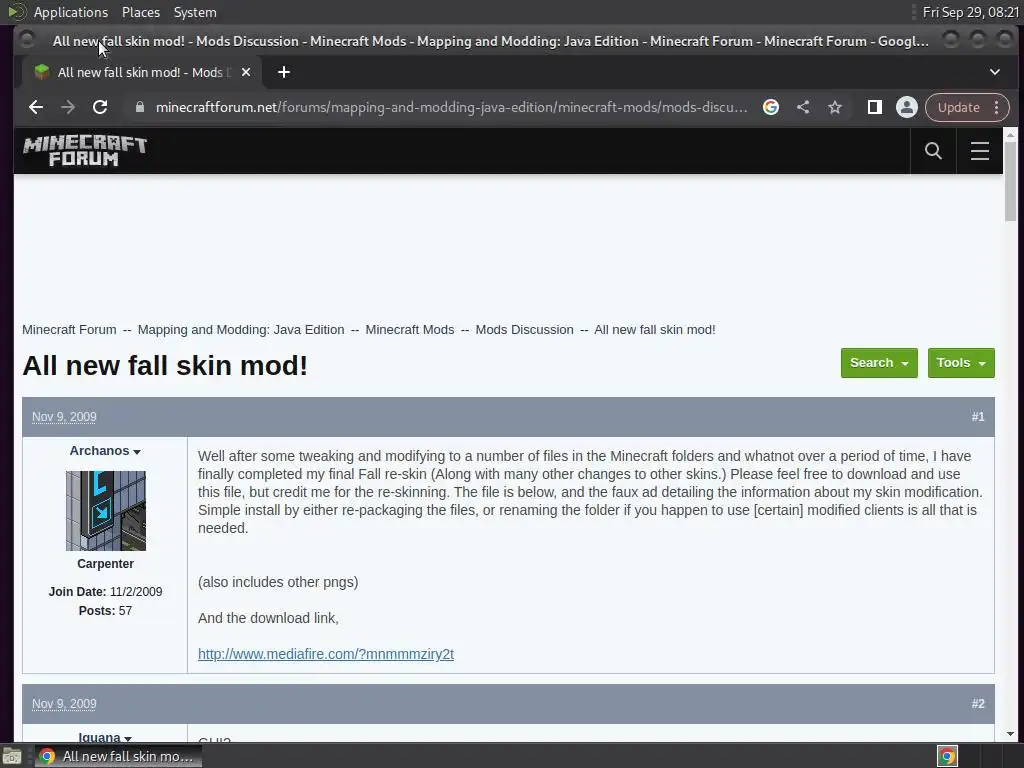The width and height of the screenshot is (1024, 768).
Task: Open a new tab with plus icon
Action: [x=283, y=72]
